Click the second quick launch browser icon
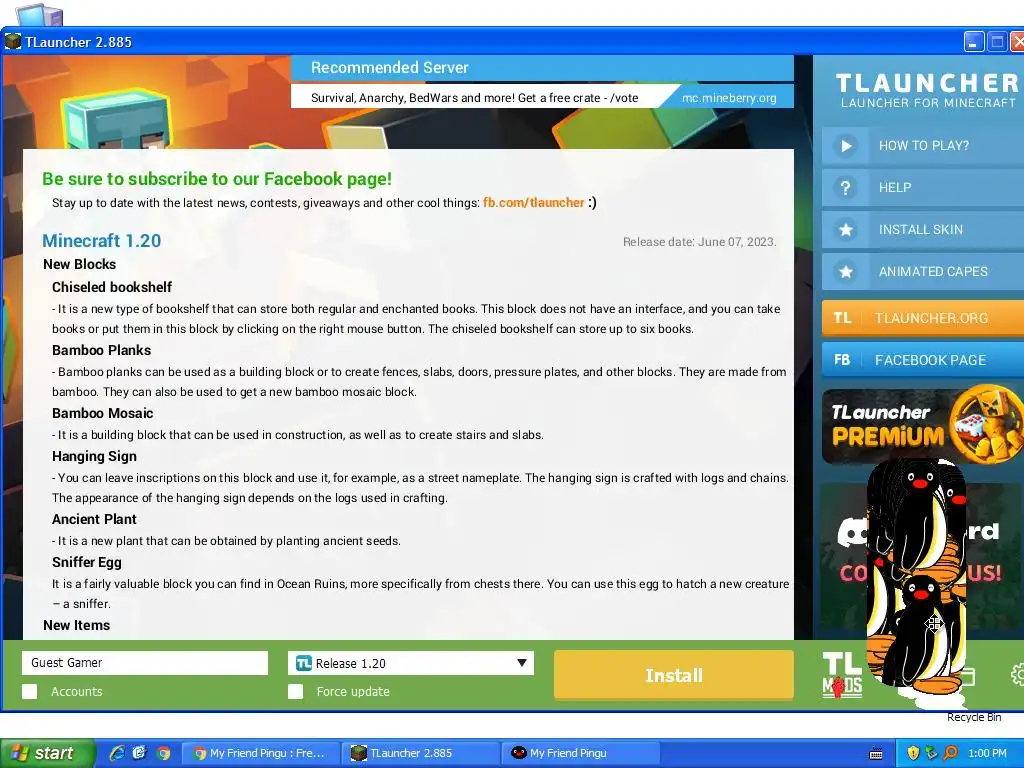The height and width of the screenshot is (768, 1024). point(140,753)
